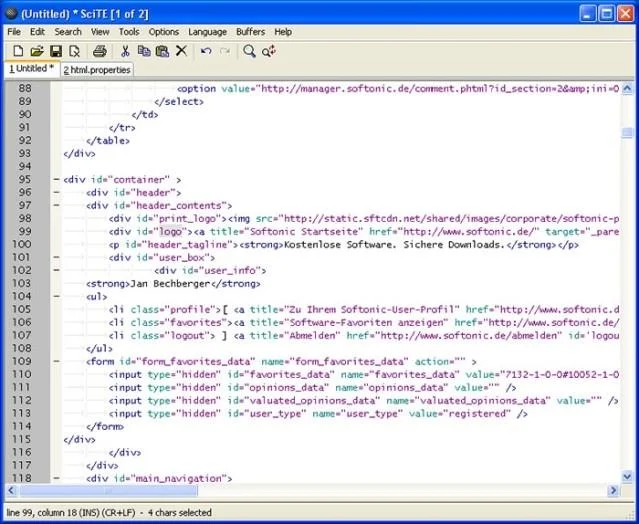Click line number 103 in the margin

coord(22,283)
